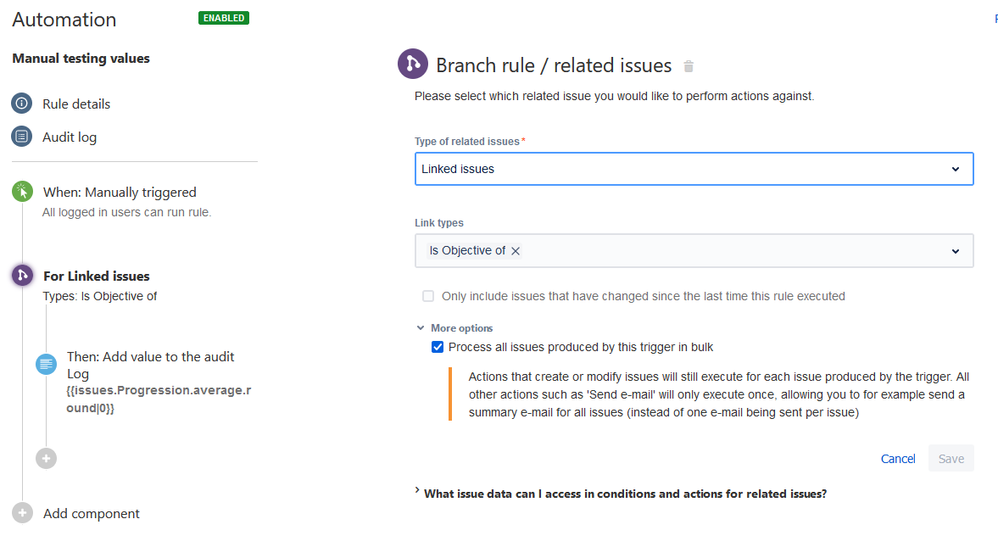Uncheck 'Process all issues produced by this trigger in bulk'
Screen dimensions: 998x542
pos(437,347)
